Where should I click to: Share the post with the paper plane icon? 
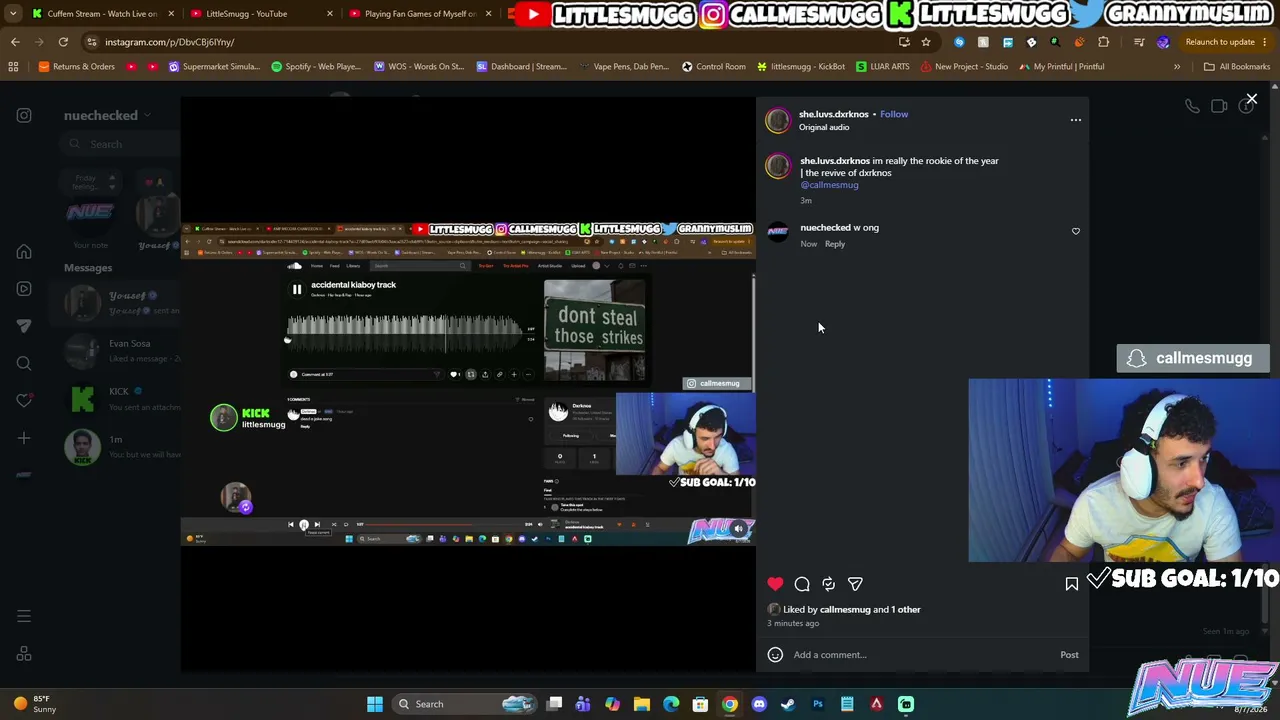tap(855, 584)
